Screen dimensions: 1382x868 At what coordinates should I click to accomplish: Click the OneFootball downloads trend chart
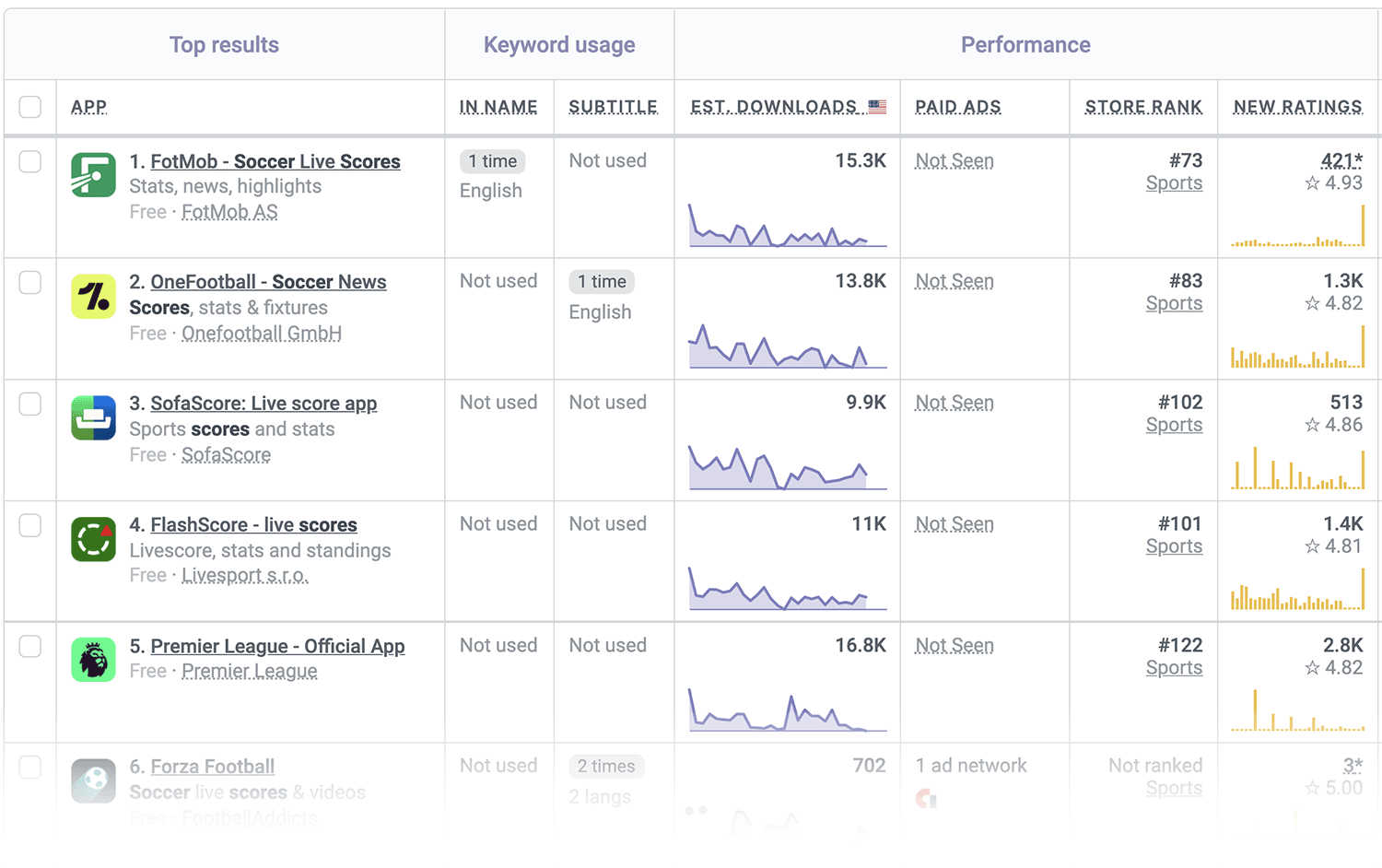click(788, 346)
